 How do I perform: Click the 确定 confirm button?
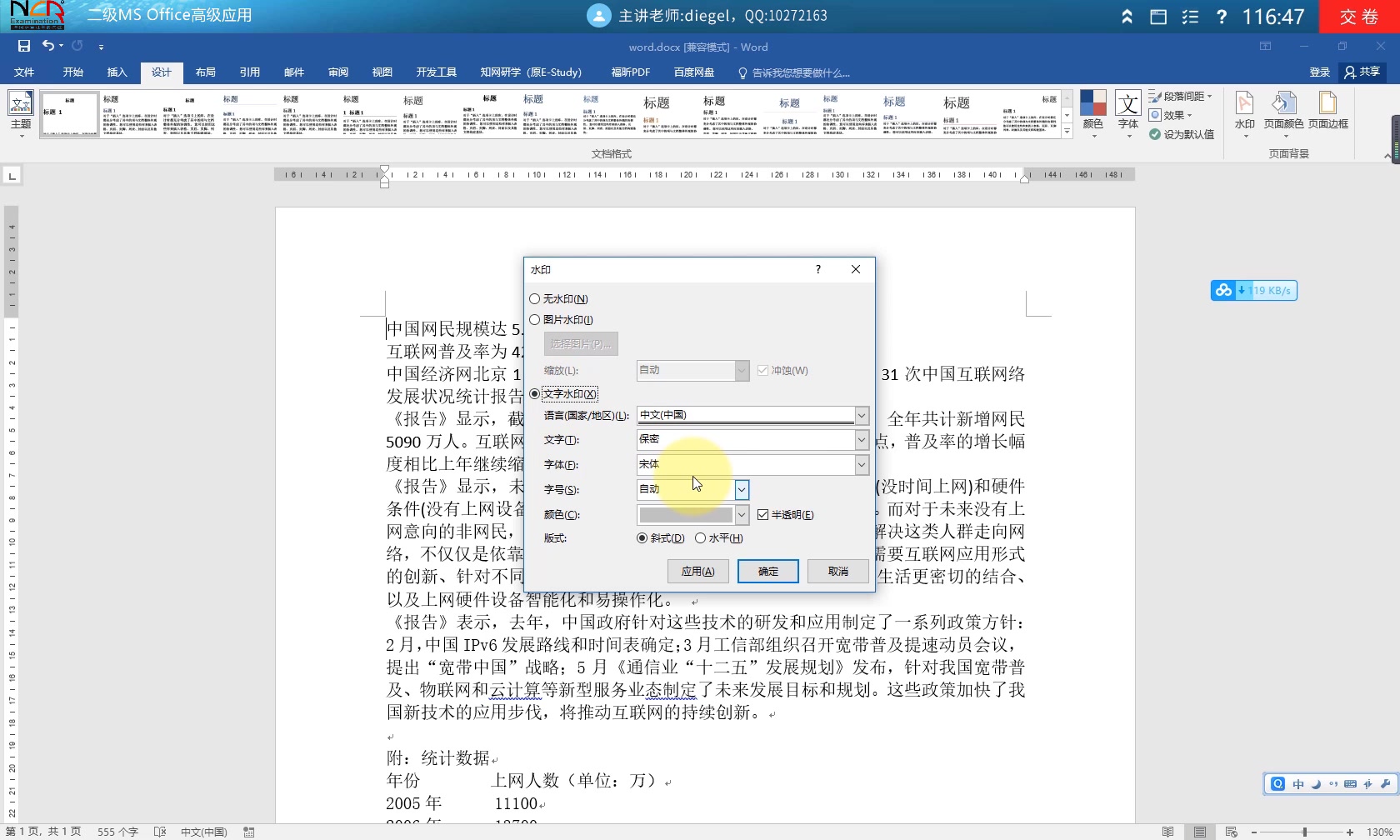767,572
